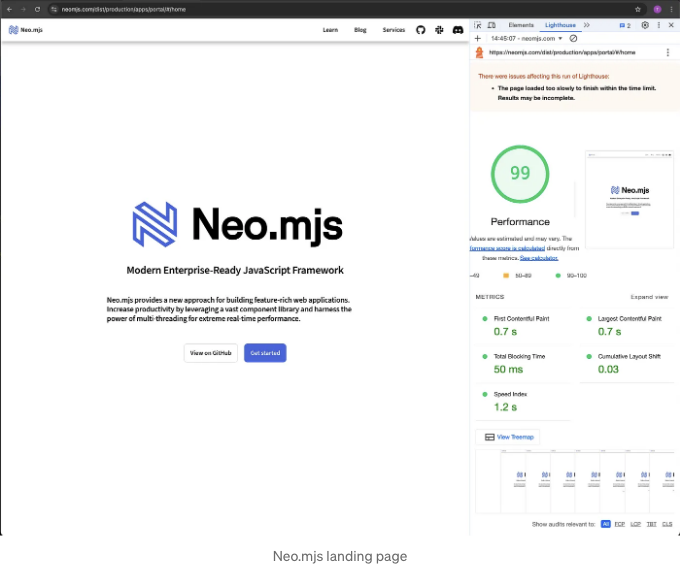Click the 90–100 green legend entry
The height and width of the screenshot is (566, 680).
coord(571,276)
